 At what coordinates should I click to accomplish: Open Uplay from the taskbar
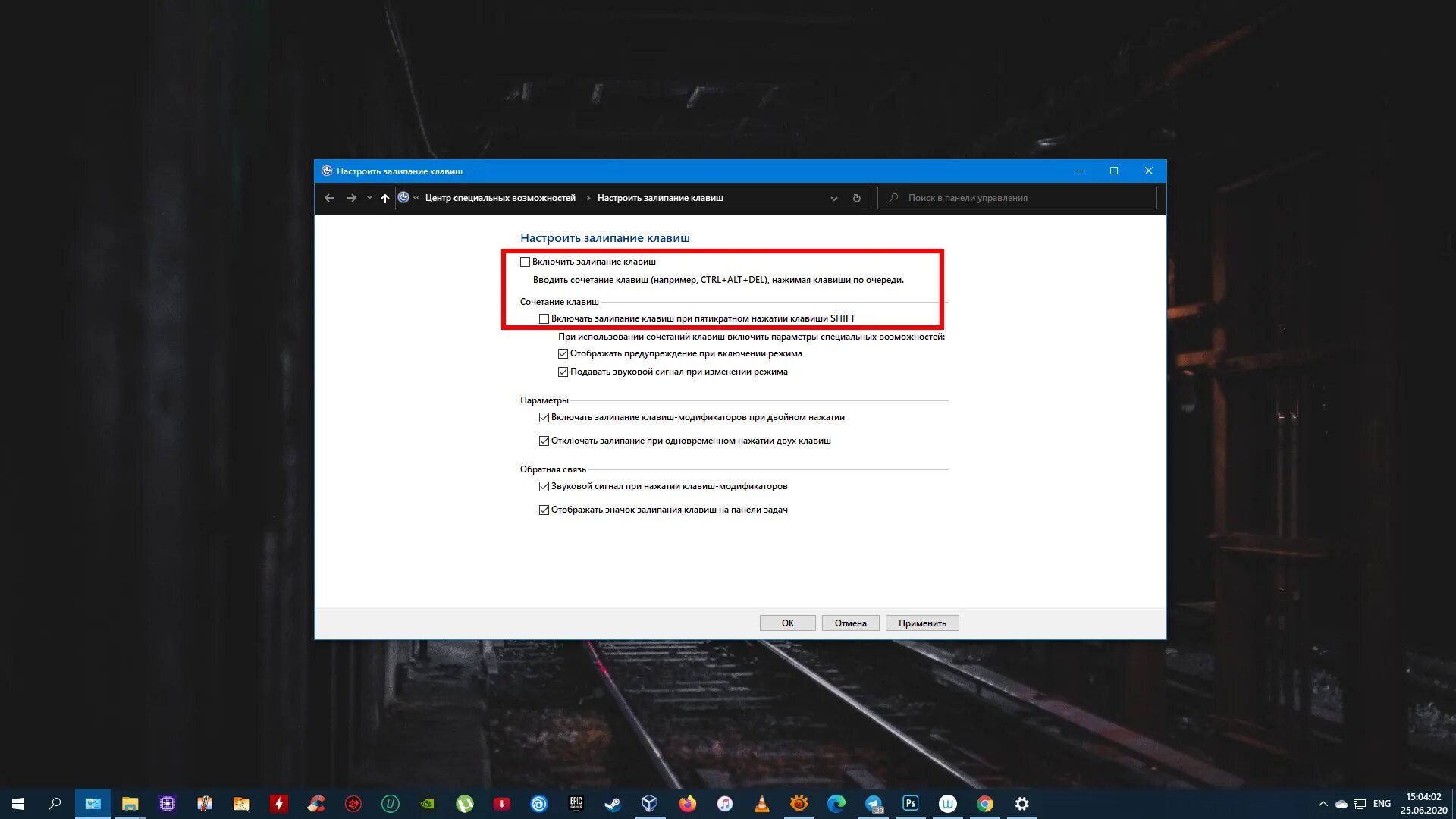click(x=539, y=804)
